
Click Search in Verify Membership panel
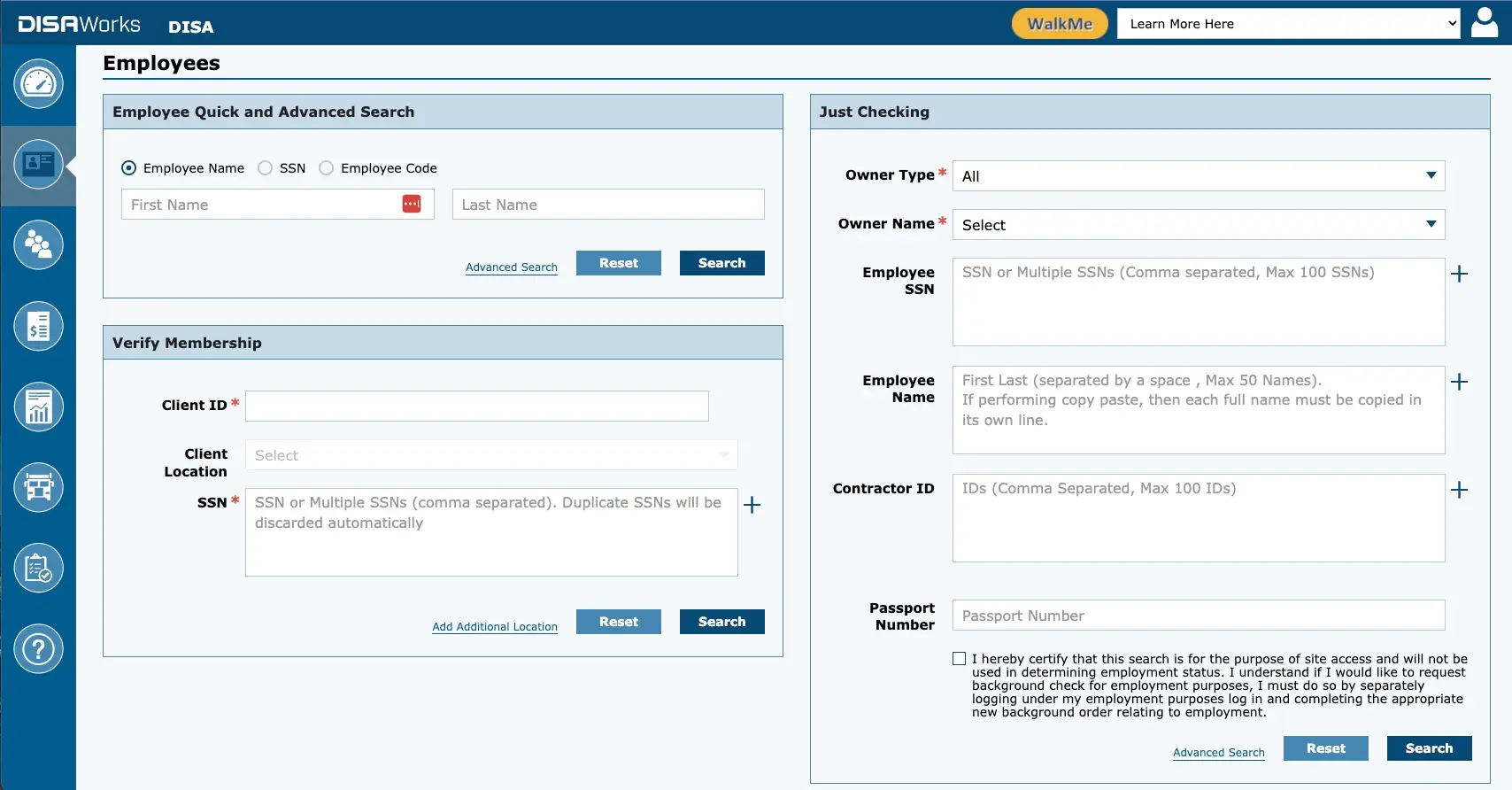721,622
